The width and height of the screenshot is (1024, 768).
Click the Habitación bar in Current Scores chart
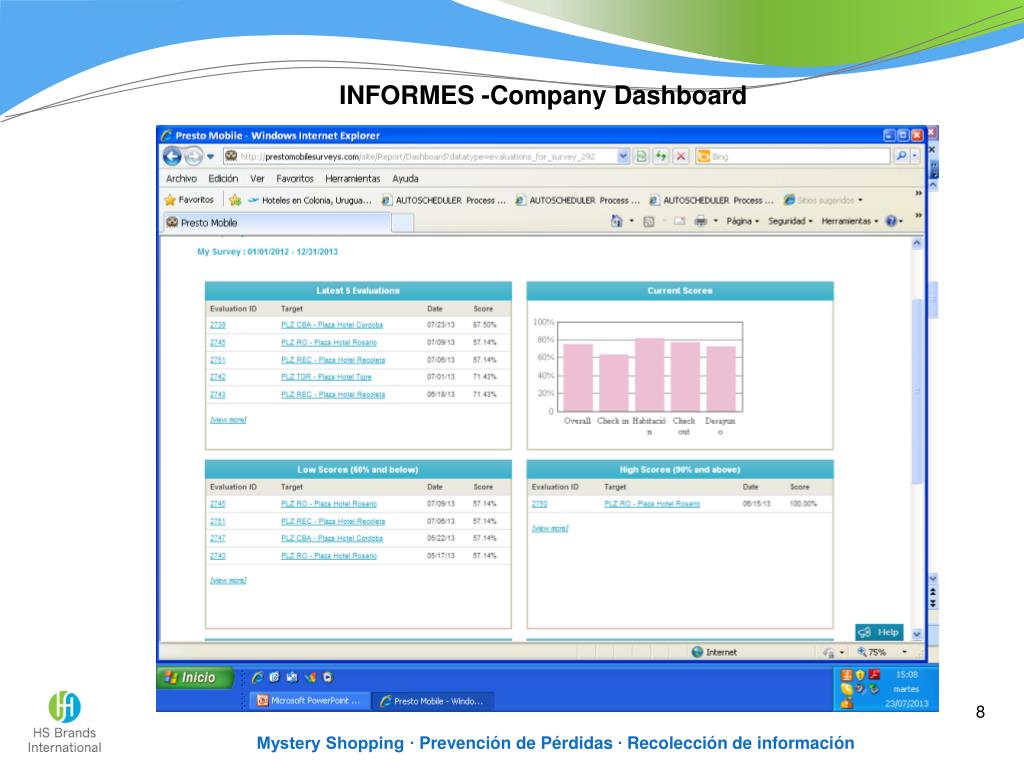[x=650, y=375]
